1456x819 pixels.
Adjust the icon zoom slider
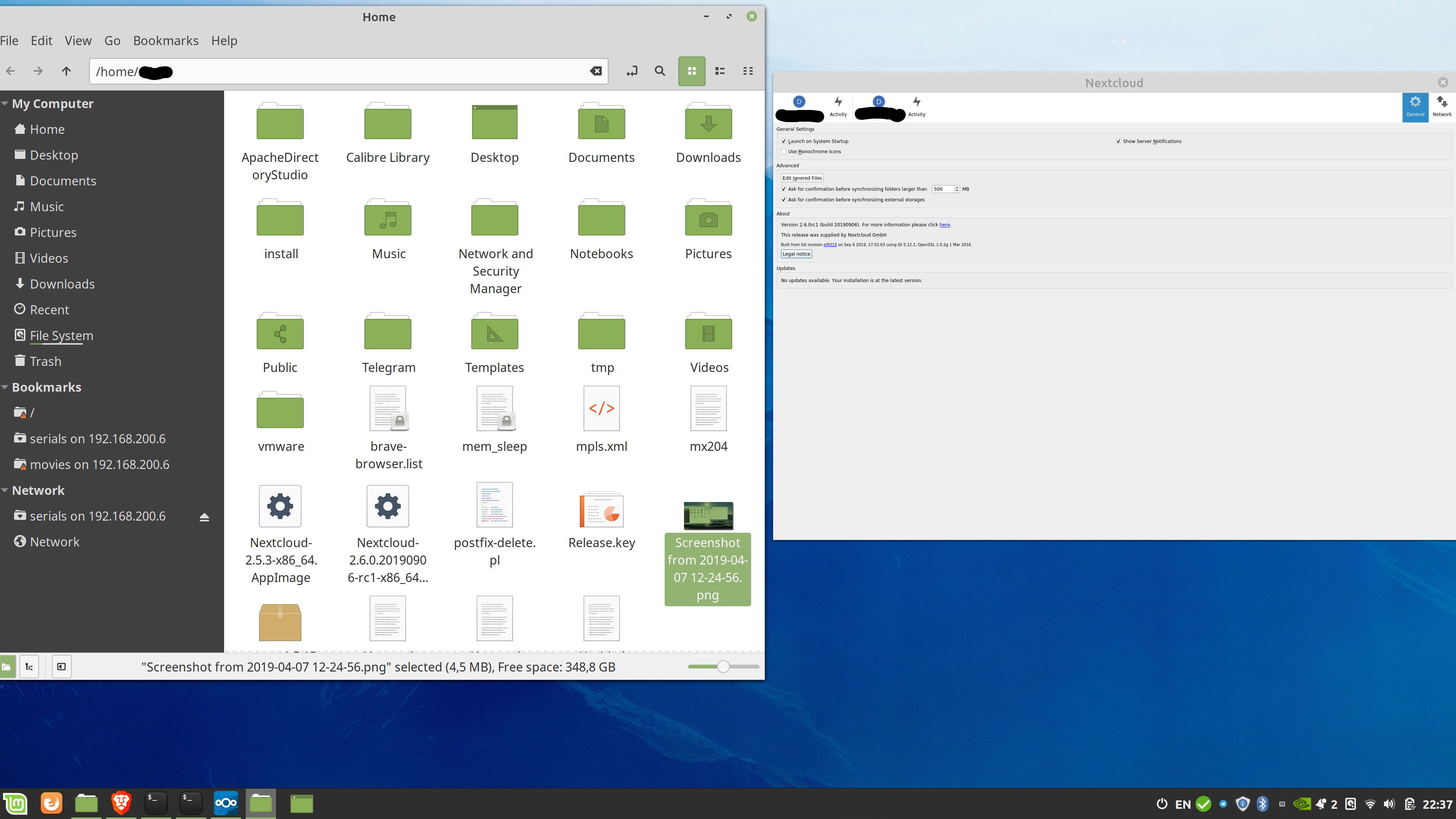723,667
